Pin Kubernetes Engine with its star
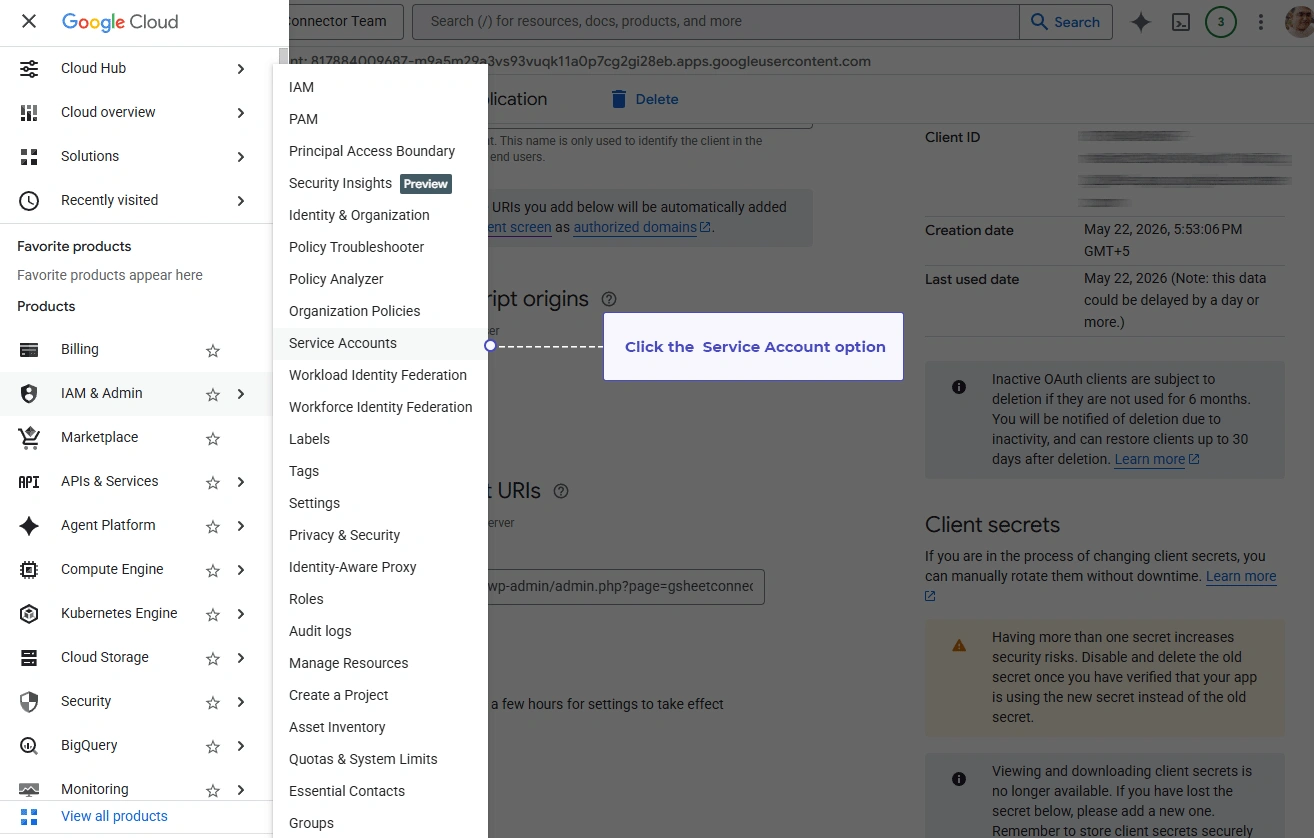Image resolution: width=1314 pixels, height=838 pixels. (213, 615)
